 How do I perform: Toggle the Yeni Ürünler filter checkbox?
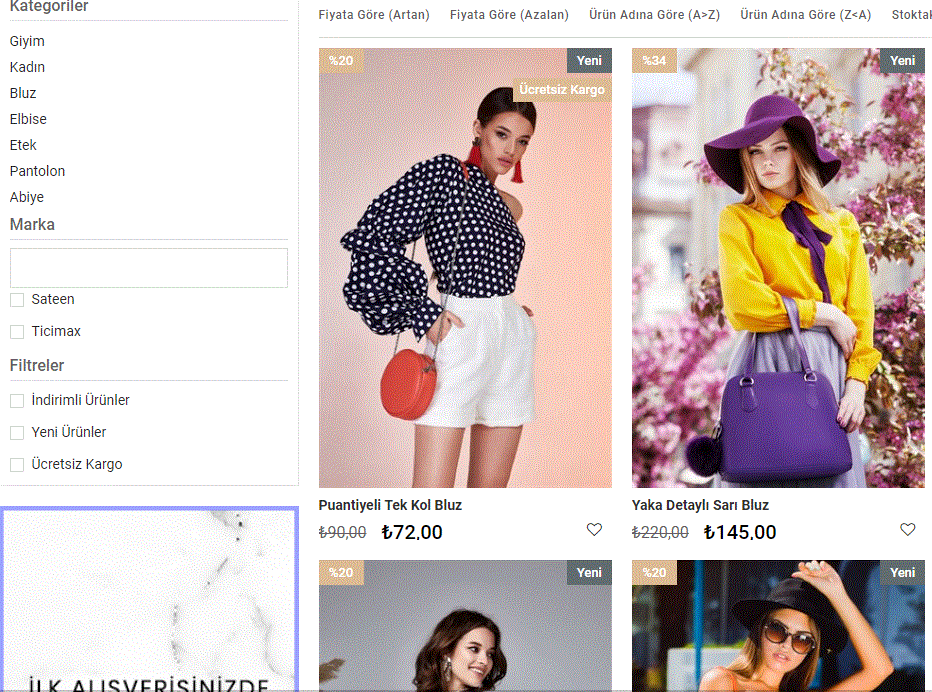coord(17,433)
